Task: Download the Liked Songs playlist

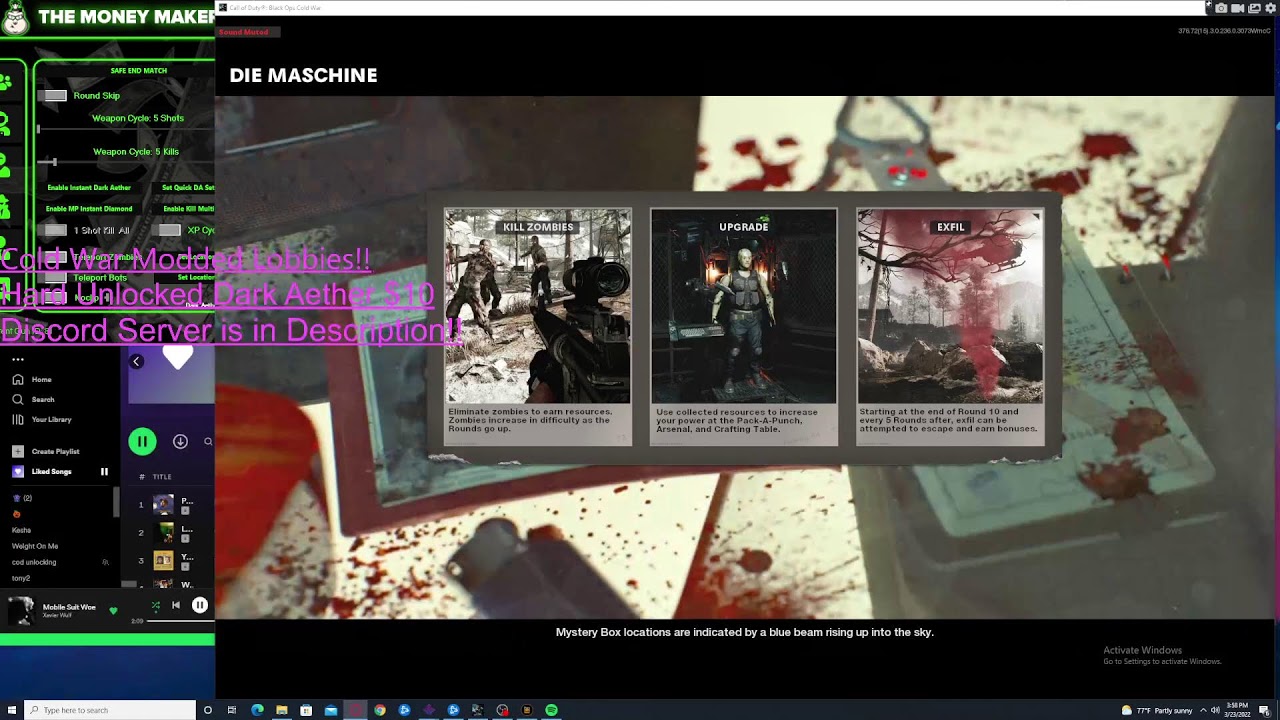Action: [180, 441]
